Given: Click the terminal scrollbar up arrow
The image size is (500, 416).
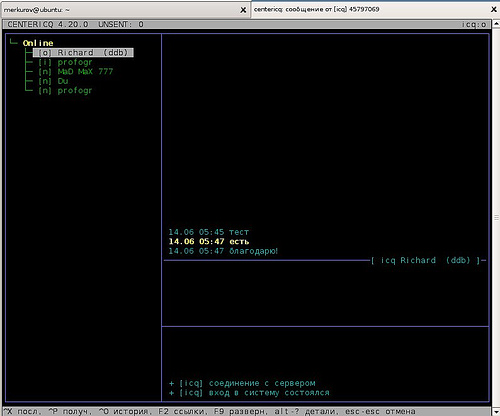Looking at the screenshot, I should [496, 24].
